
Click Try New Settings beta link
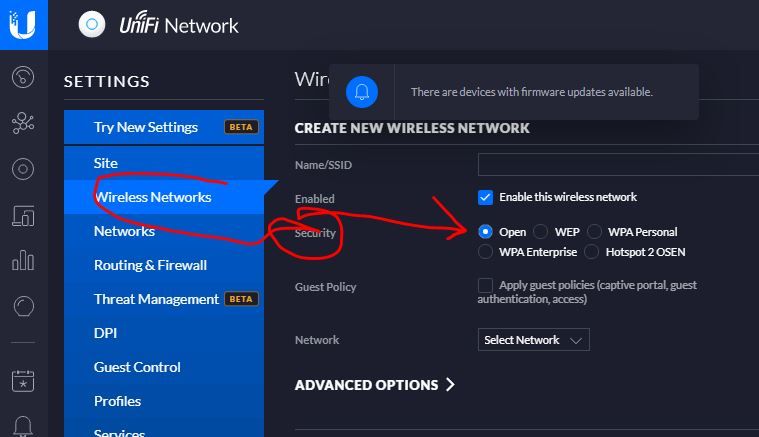tap(146, 127)
